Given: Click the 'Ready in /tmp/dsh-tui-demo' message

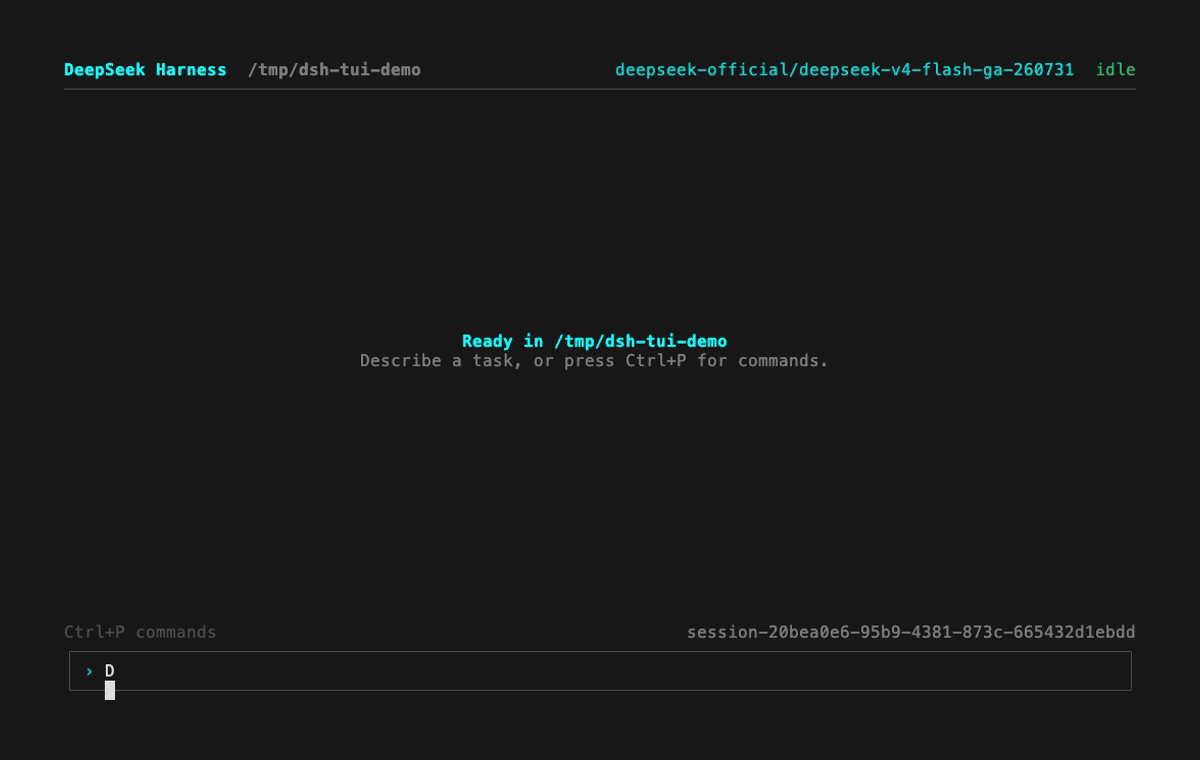Looking at the screenshot, I should (x=594, y=341).
